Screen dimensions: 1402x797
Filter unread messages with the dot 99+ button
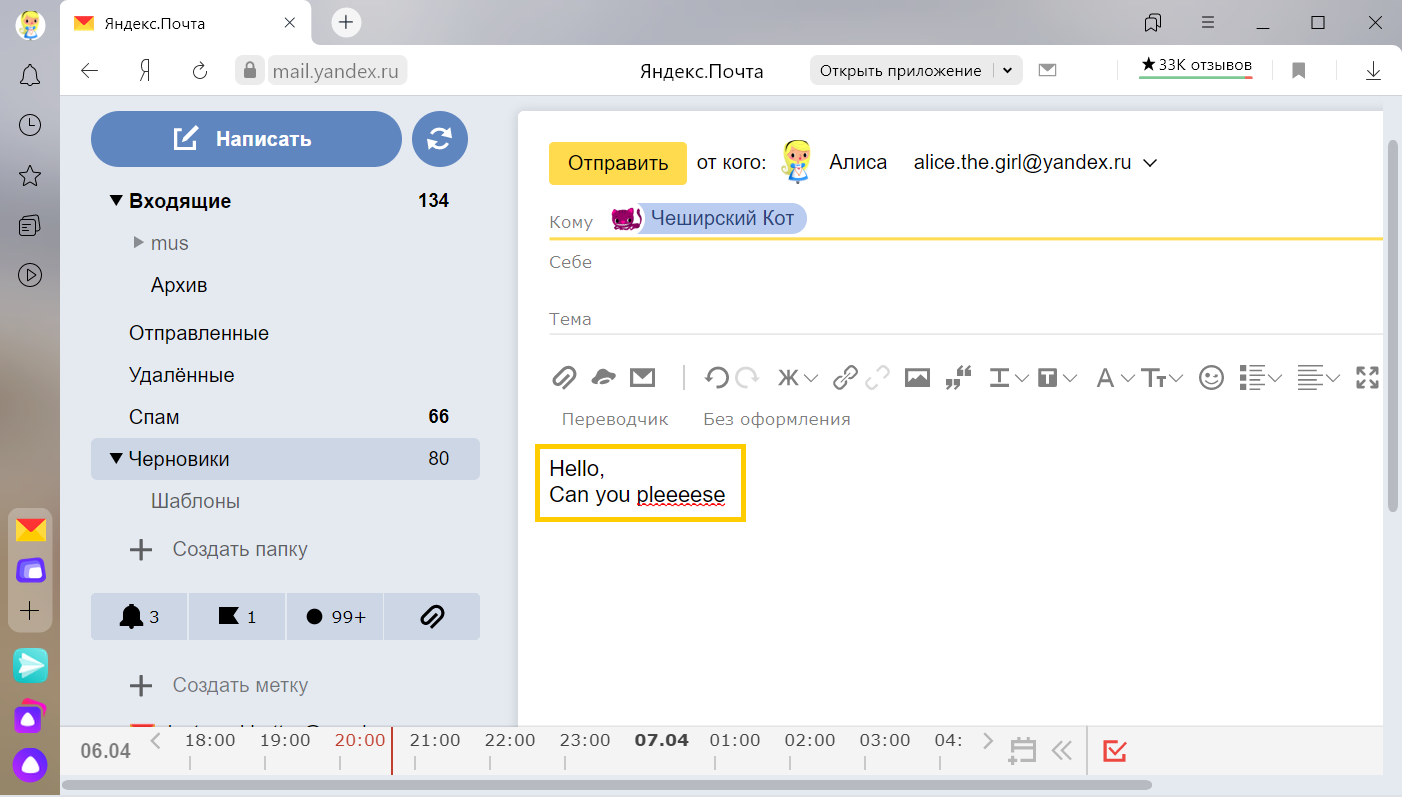(335, 617)
